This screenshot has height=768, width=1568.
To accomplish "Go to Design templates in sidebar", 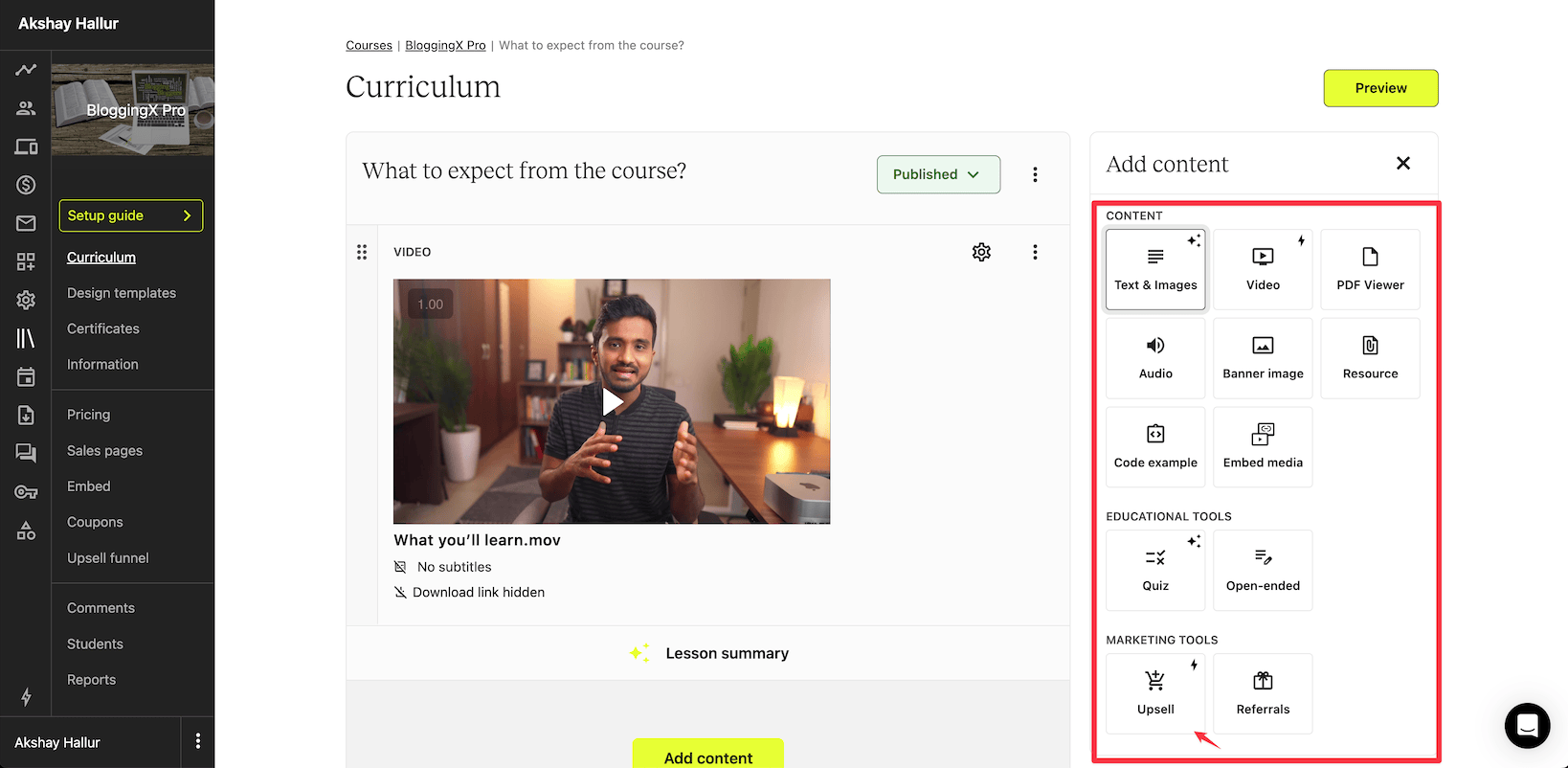I will (x=122, y=293).
